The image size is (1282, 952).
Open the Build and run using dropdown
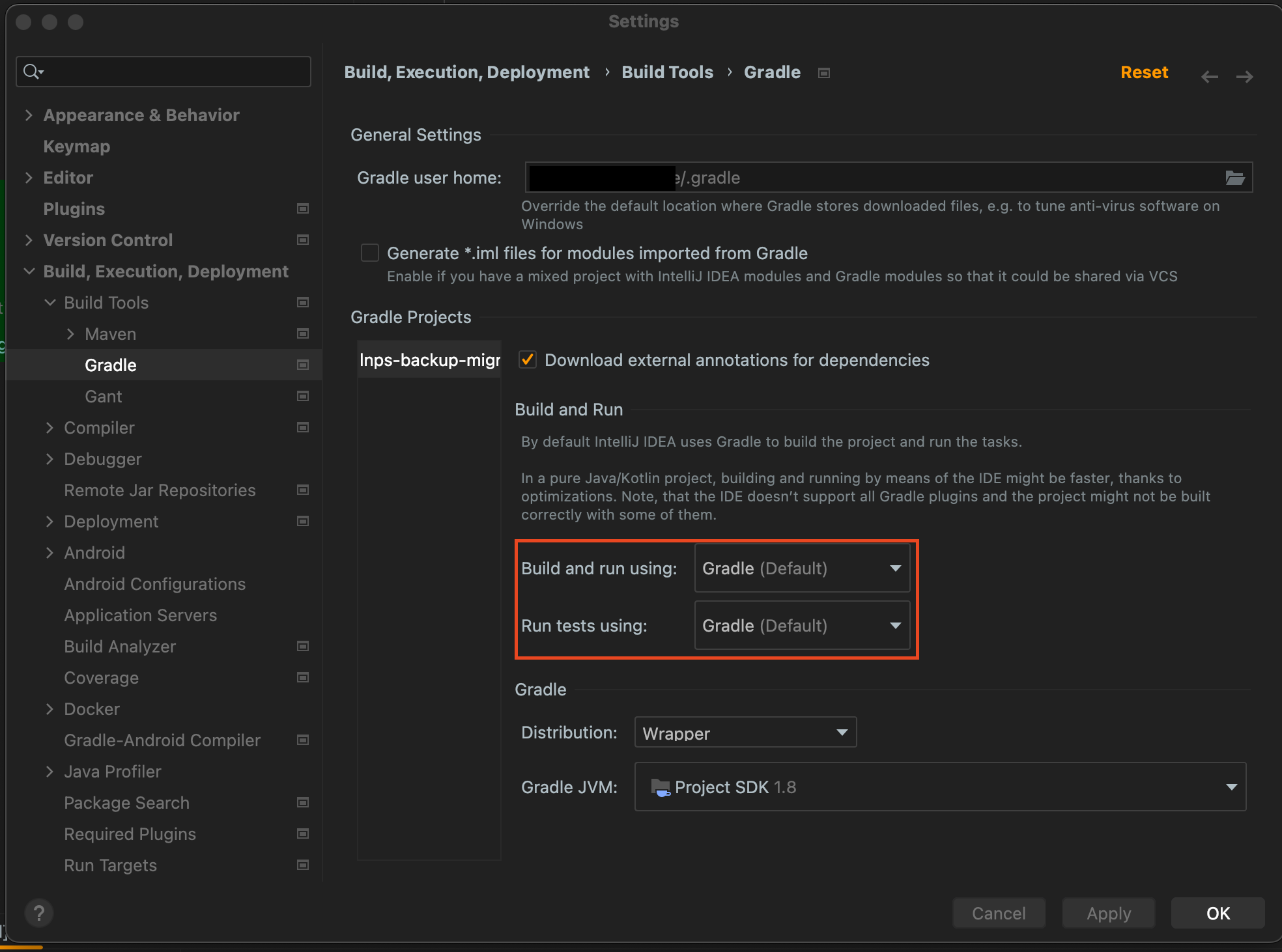point(802,568)
